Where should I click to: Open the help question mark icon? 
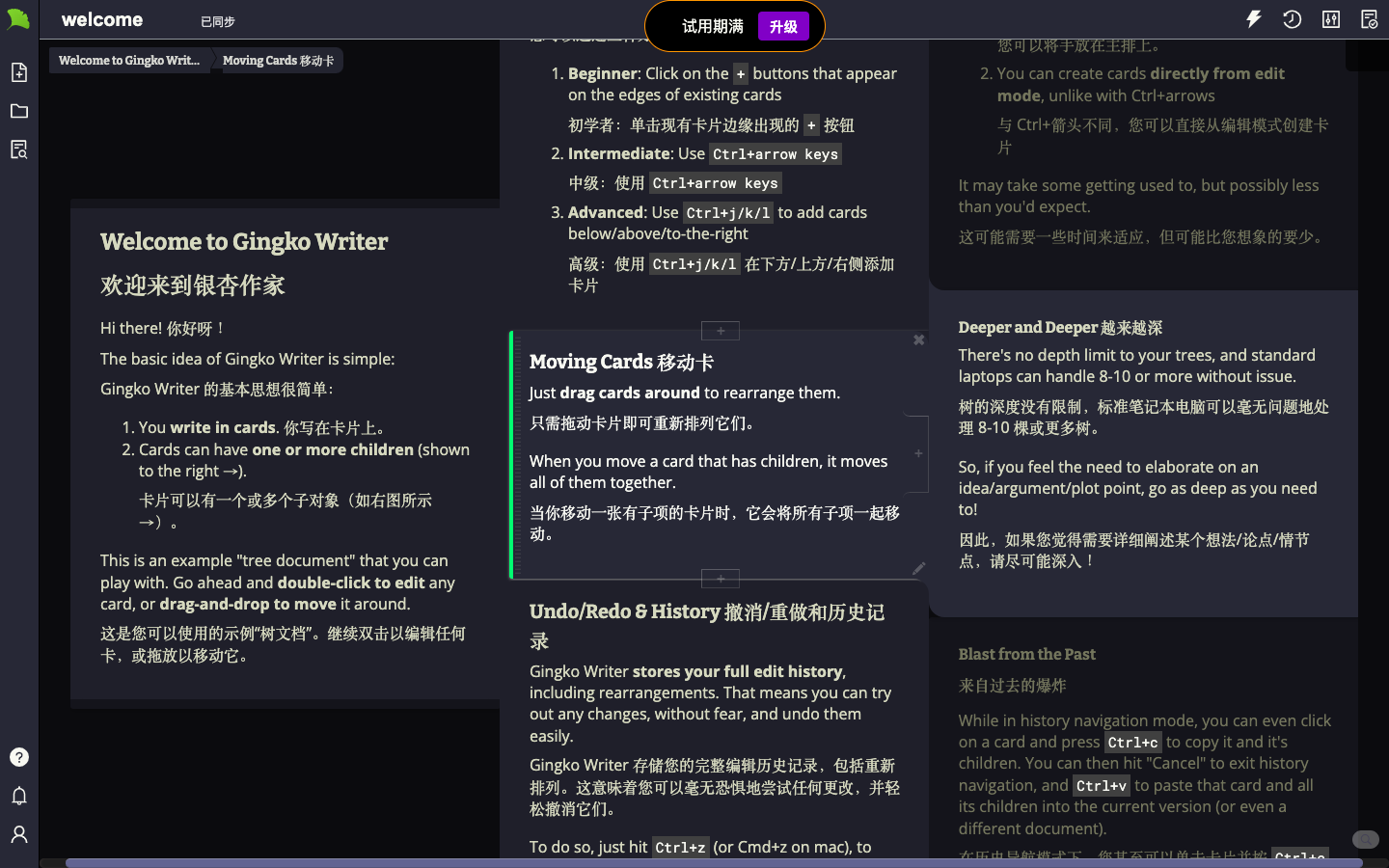coord(19,757)
